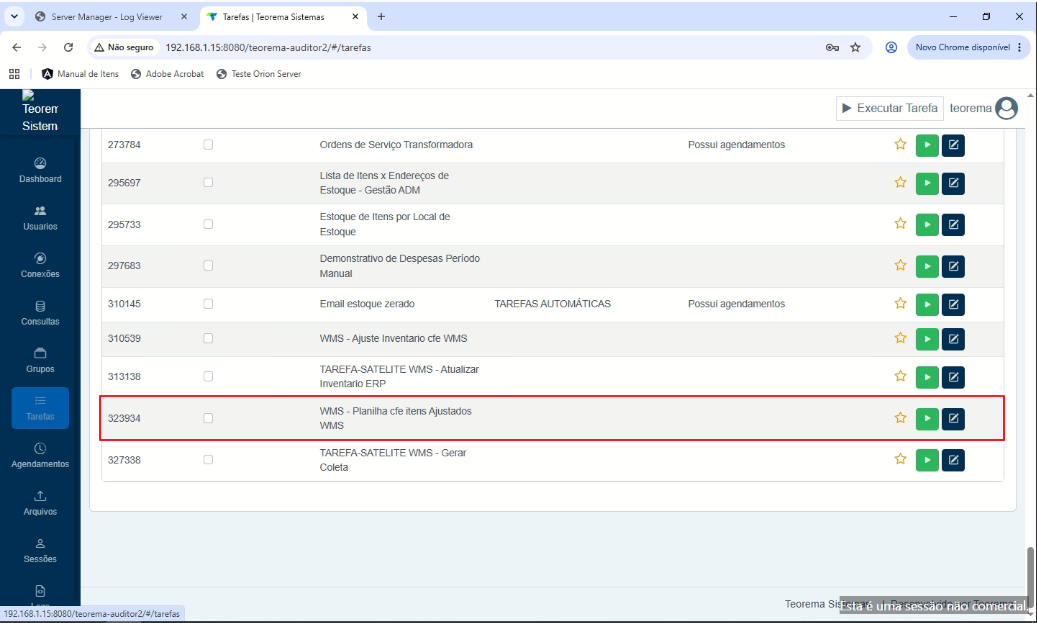Open the Chrome tab search dropdown
This screenshot has width=1037, height=623.
point(14,17)
